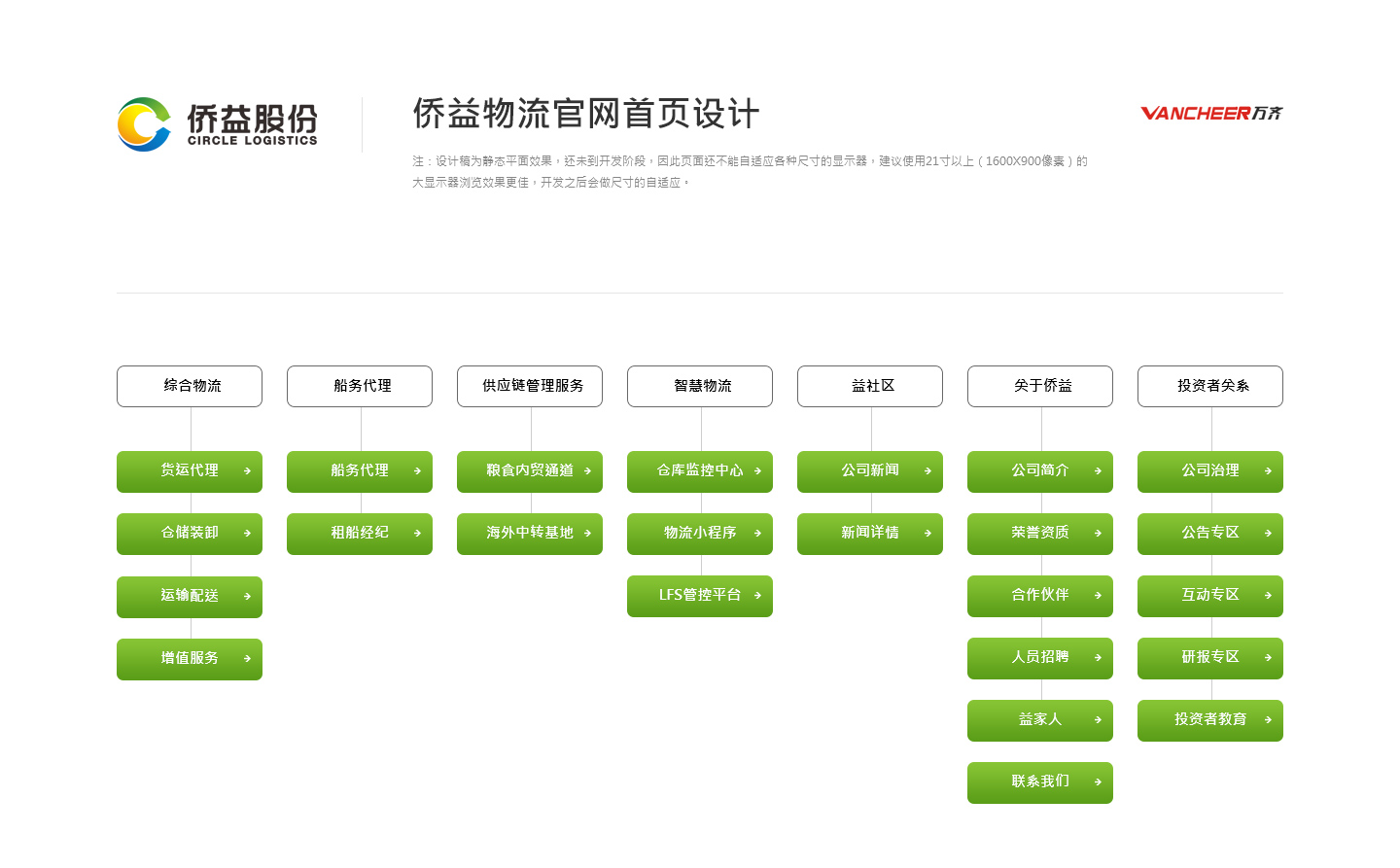Select the 投资者关系 category box
Viewport: 1400px width, 868px height.
(x=1210, y=386)
